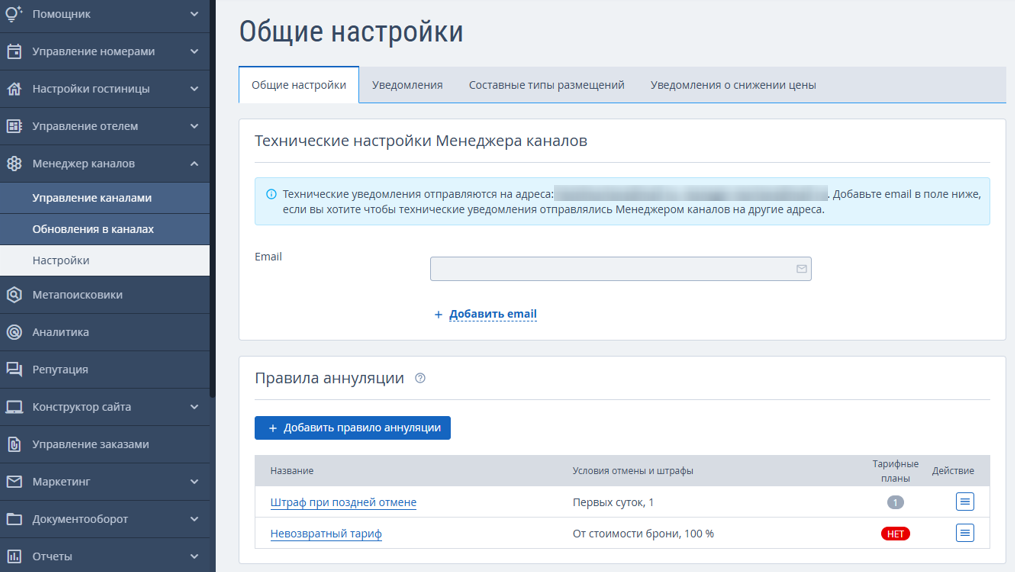The width and height of the screenshot is (1015, 572).
Task: Select the Настройки submenu item
Action: pos(105,260)
